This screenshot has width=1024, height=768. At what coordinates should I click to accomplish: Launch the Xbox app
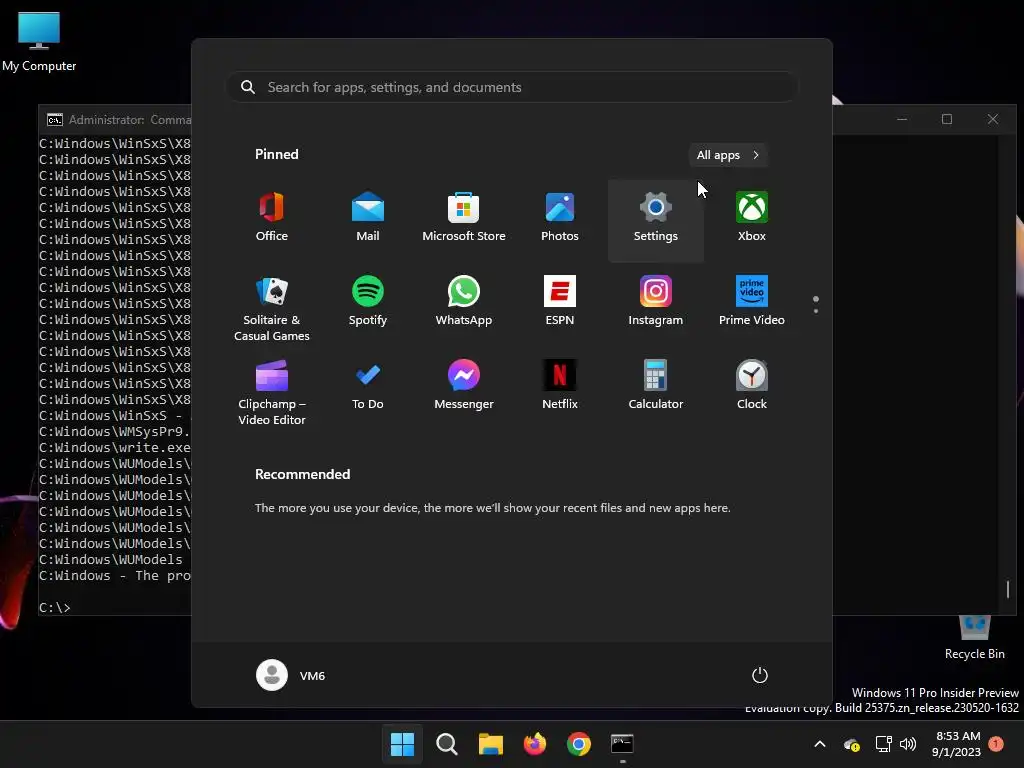point(752,218)
